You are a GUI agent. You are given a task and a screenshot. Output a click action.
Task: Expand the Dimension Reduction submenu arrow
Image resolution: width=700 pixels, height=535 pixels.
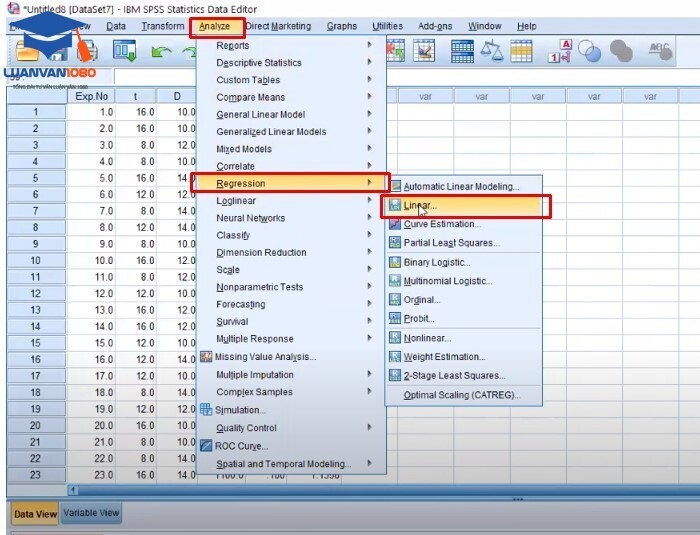370,252
